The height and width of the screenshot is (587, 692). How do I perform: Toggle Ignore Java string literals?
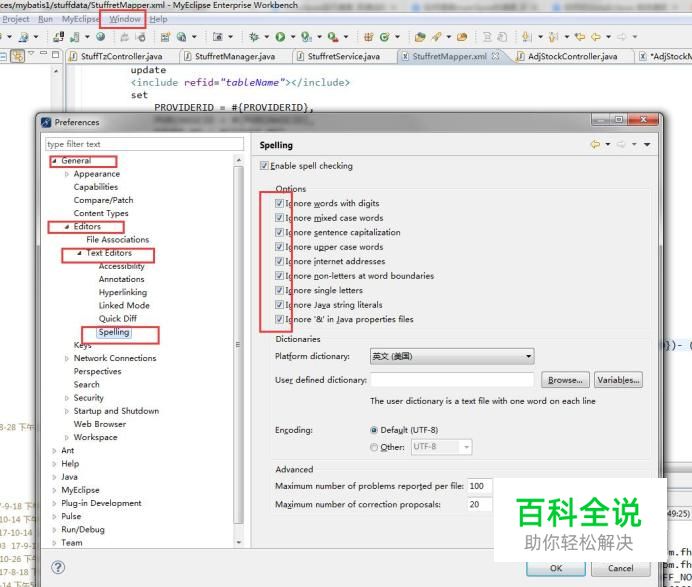[x=279, y=305]
